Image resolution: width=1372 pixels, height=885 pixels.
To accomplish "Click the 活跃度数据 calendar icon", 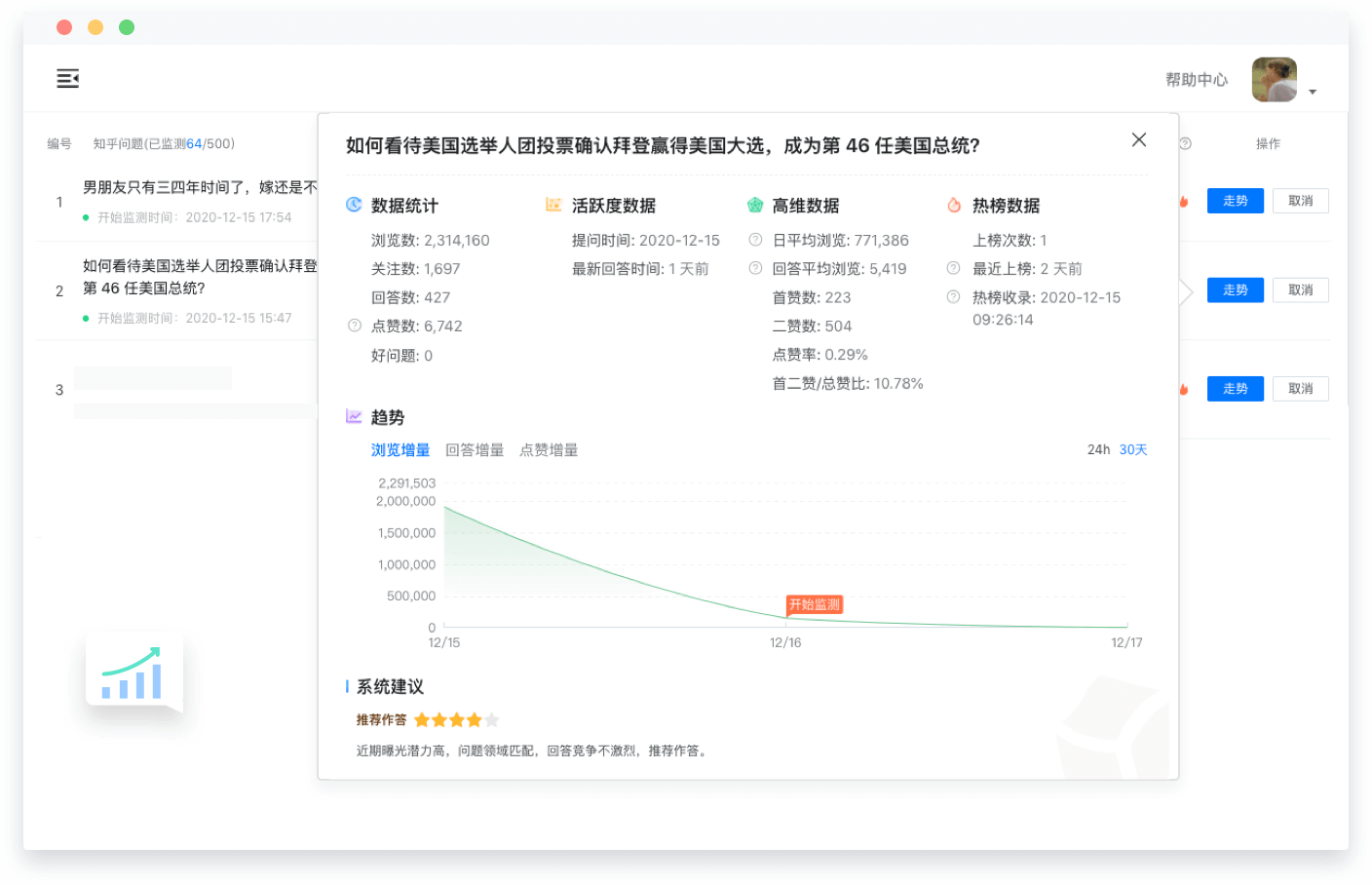I will [x=553, y=205].
